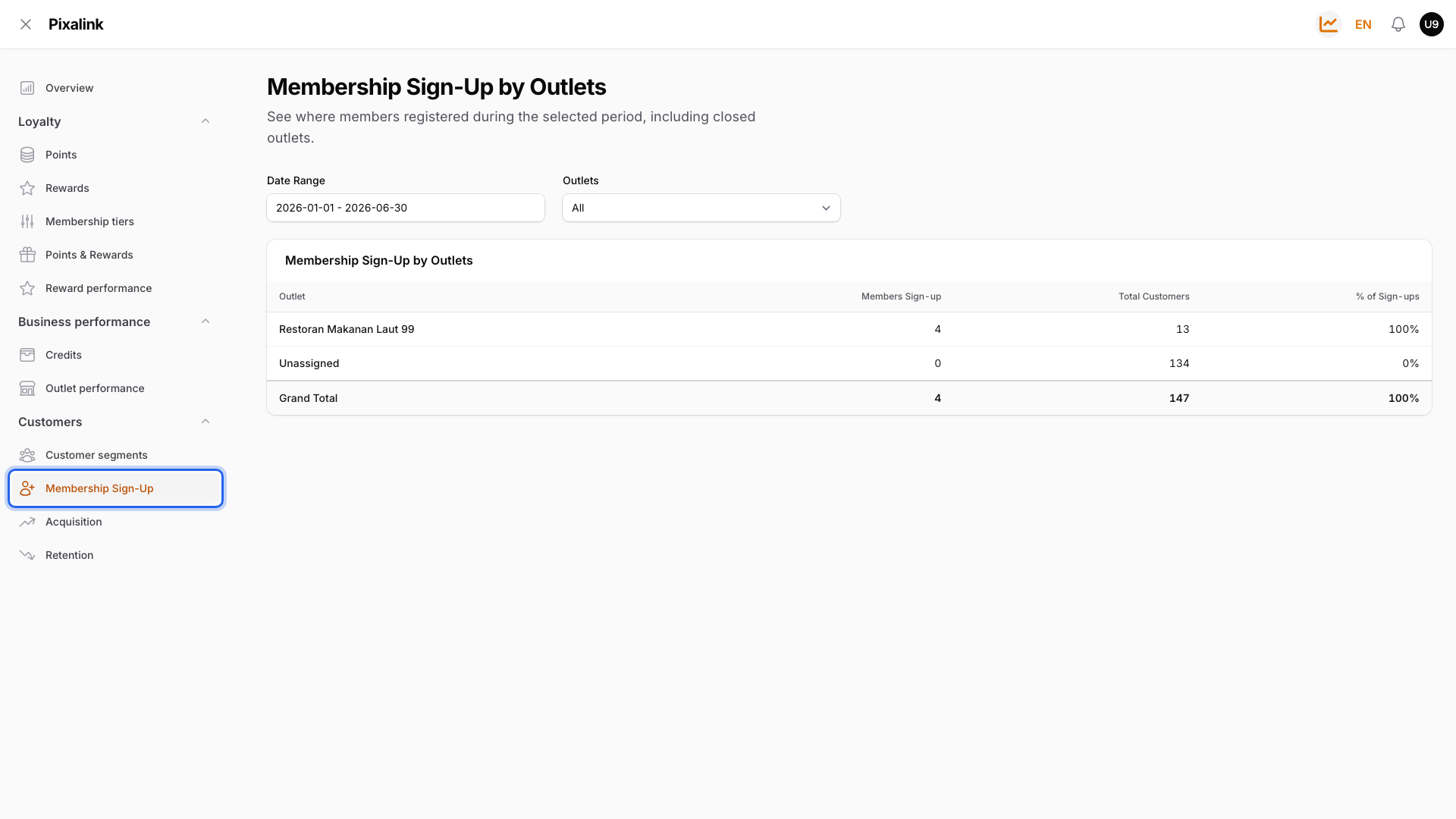The height and width of the screenshot is (819, 1456).
Task: Switch language via EN selector
Action: (1363, 24)
